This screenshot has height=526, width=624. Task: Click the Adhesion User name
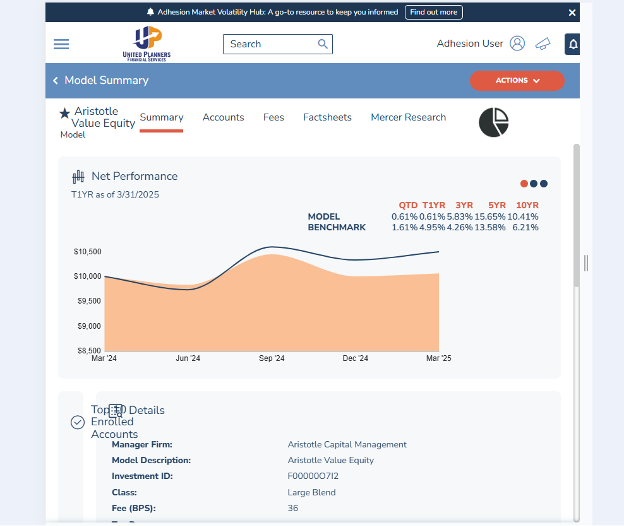tap(470, 43)
